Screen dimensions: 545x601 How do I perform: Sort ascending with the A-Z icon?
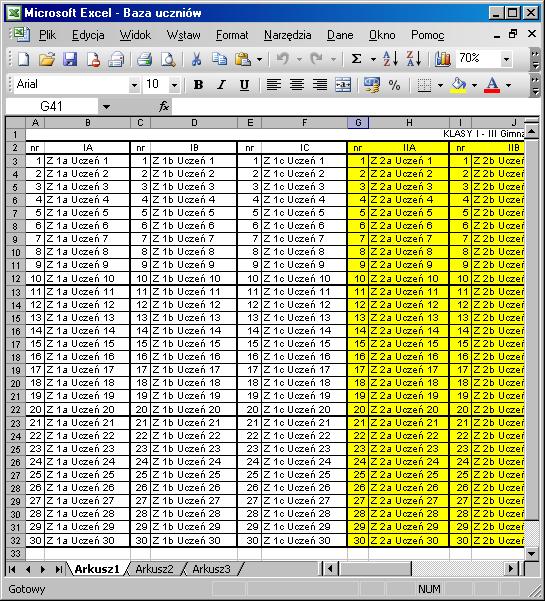(x=391, y=59)
